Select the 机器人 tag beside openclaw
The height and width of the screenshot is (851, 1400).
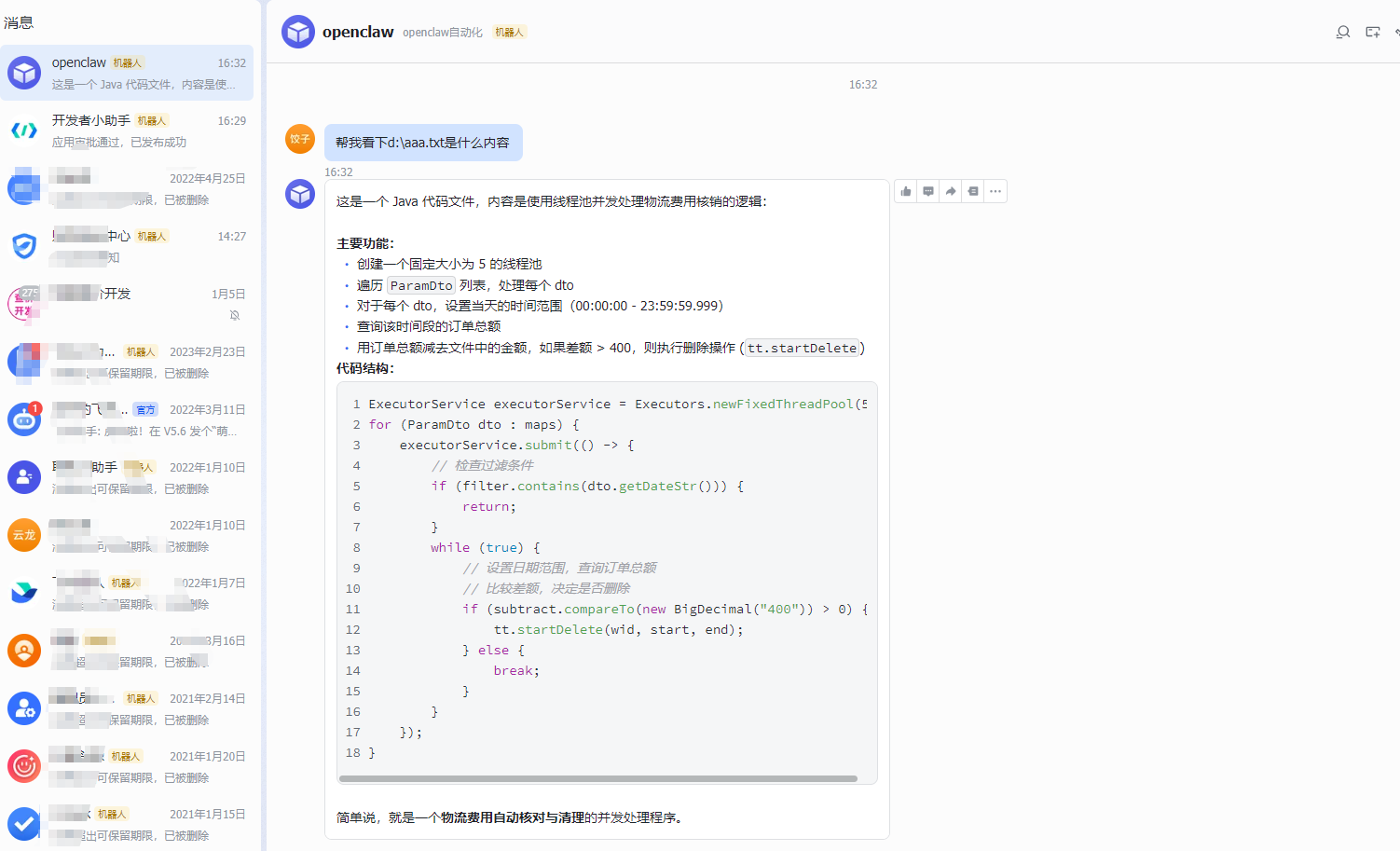click(x=509, y=31)
